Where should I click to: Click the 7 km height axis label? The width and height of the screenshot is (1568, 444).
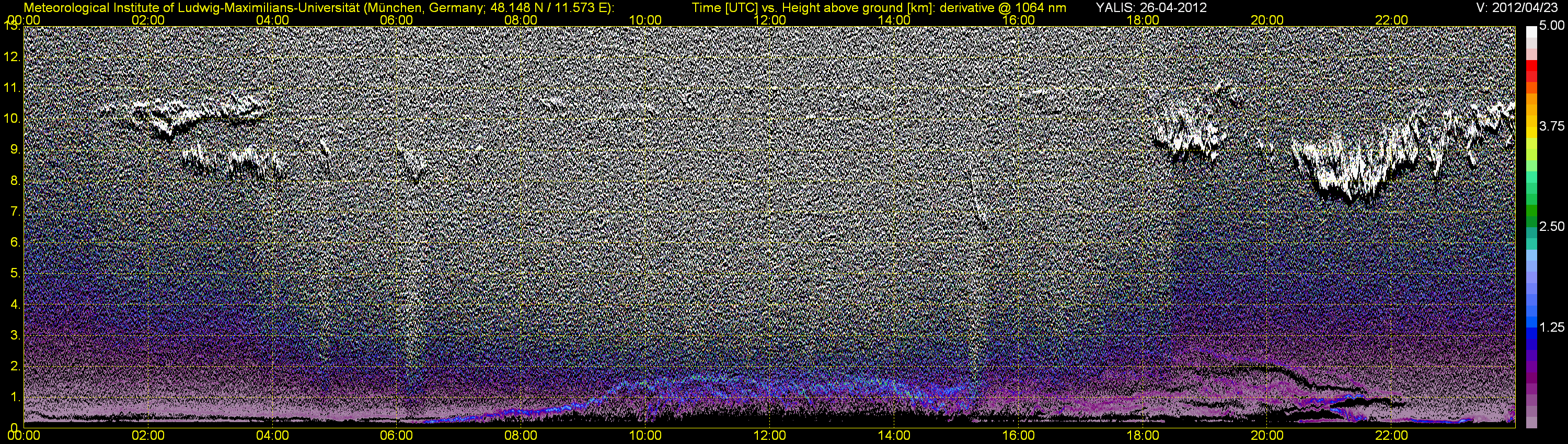[x=15, y=212]
